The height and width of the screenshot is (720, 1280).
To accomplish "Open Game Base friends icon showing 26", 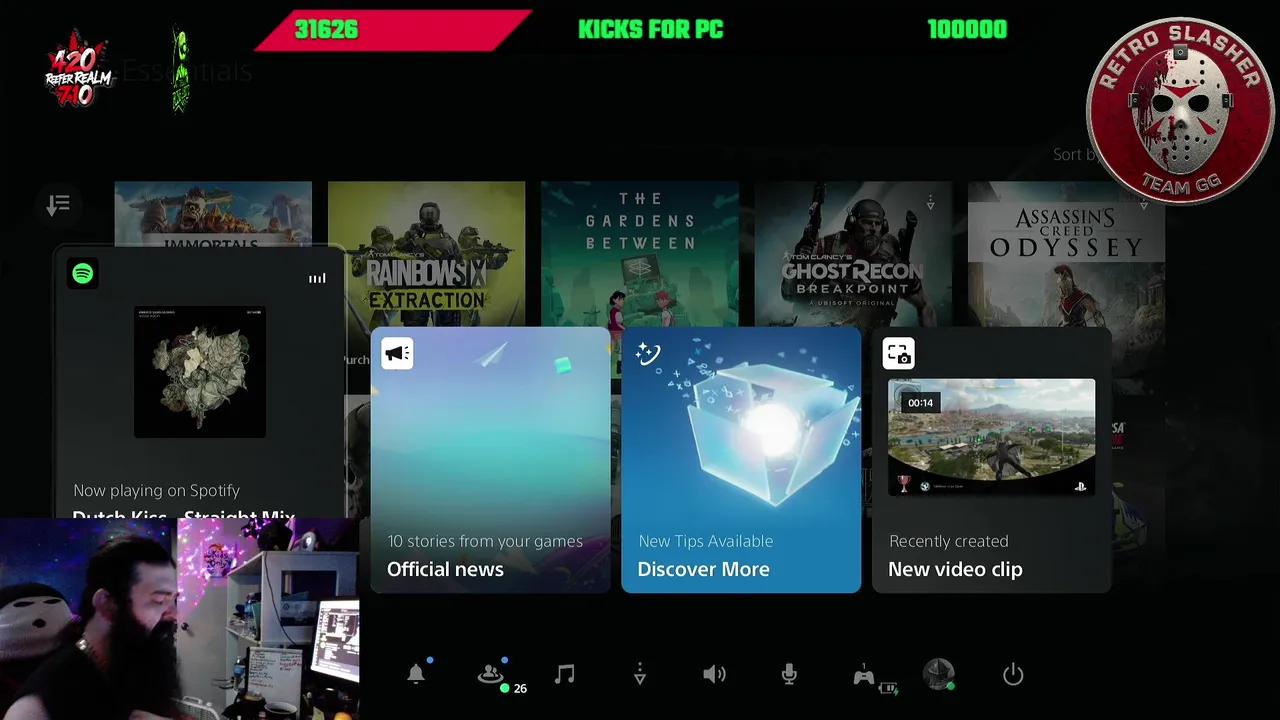I will (x=492, y=675).
